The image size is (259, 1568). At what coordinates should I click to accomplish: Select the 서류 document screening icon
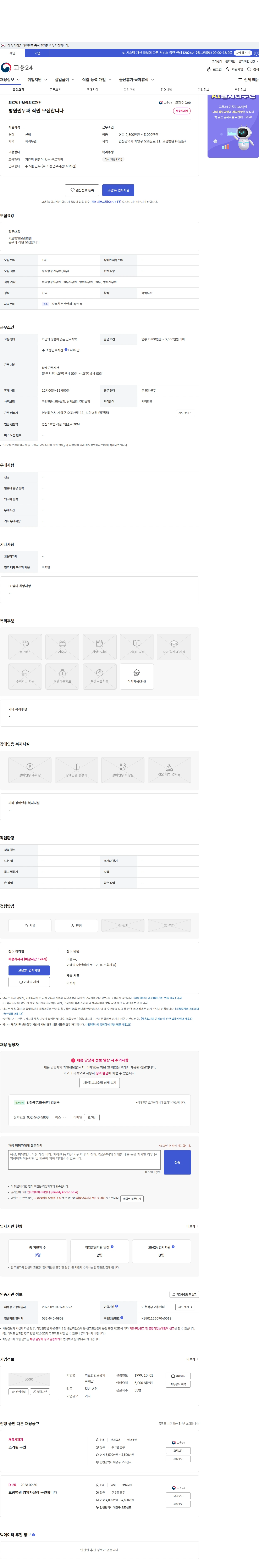coord(30,925)
